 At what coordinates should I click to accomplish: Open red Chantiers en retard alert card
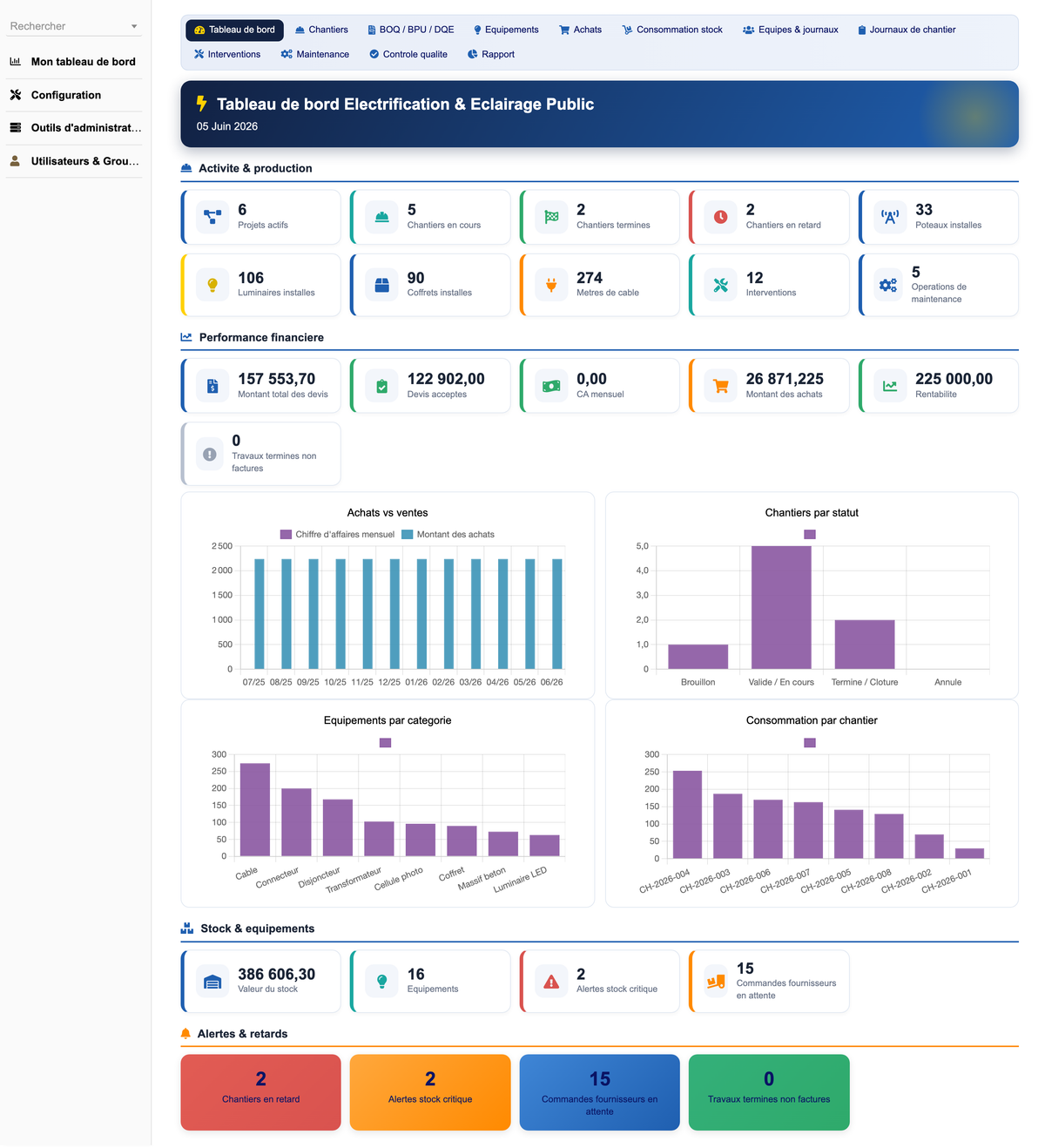(261, 1092)
